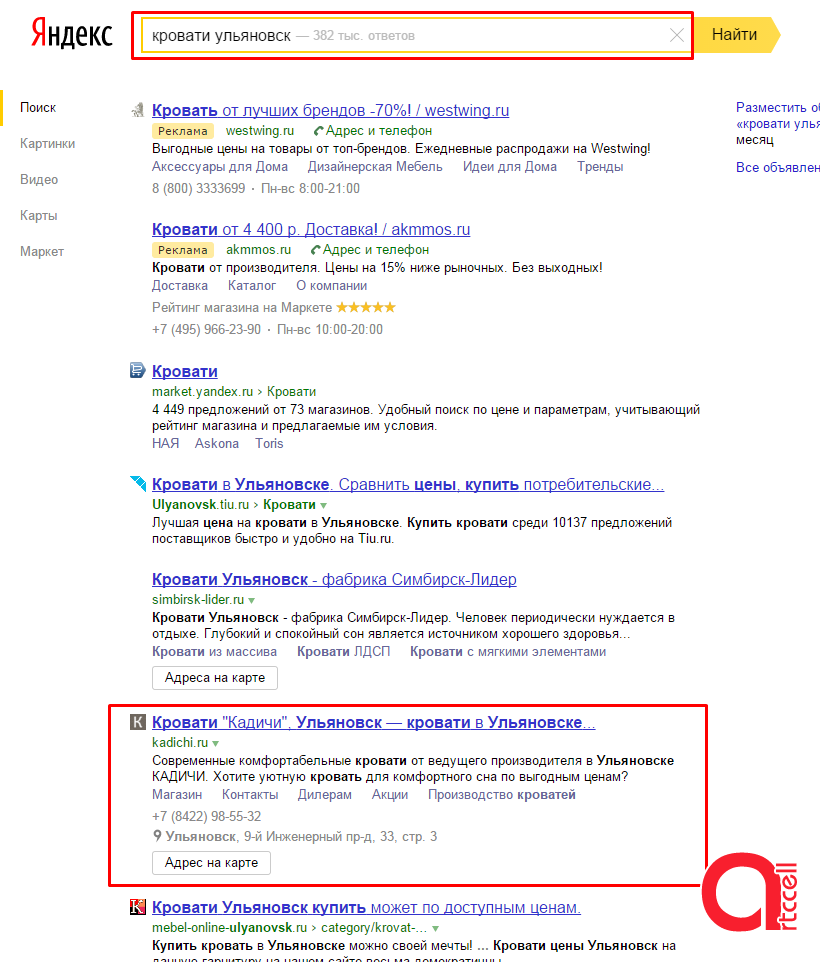The height and width of the screenshot is (962, 820).
Task: Click the phone icon beside akmmos.ru address
Action: coord(315,250)
